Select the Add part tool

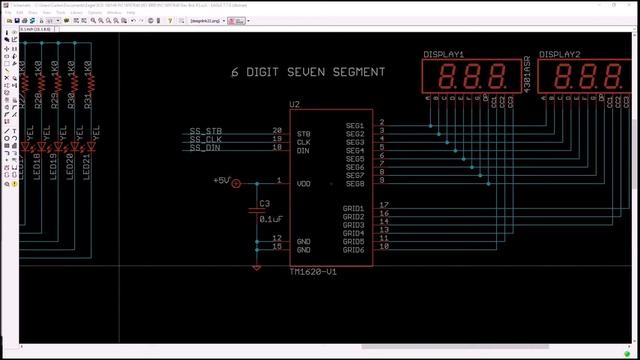[14, 78]
